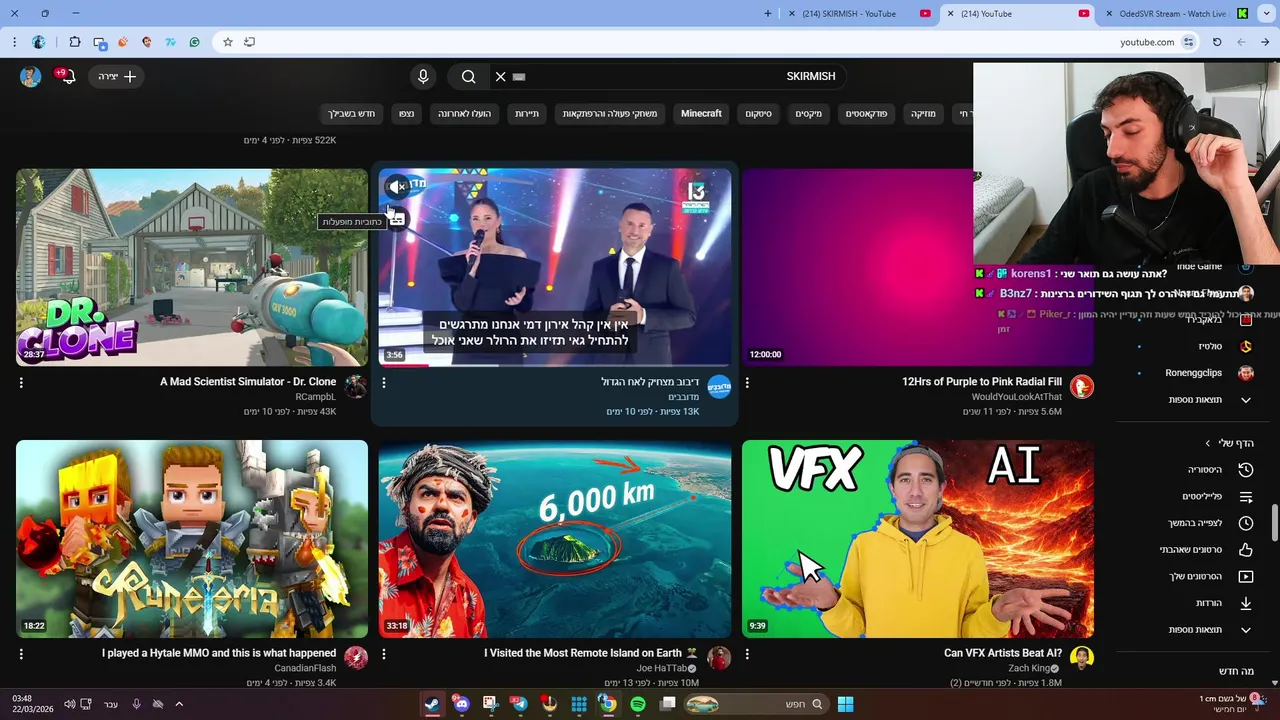Switch to SKIRMISH - YouTube browser tab
Viewport: 1280px width, 720px height.
860,14
